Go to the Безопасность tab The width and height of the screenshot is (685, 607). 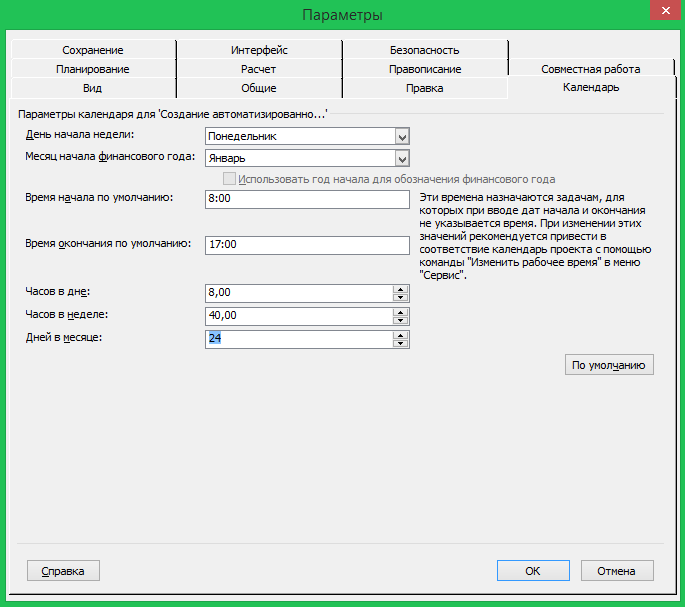point(424,50)
